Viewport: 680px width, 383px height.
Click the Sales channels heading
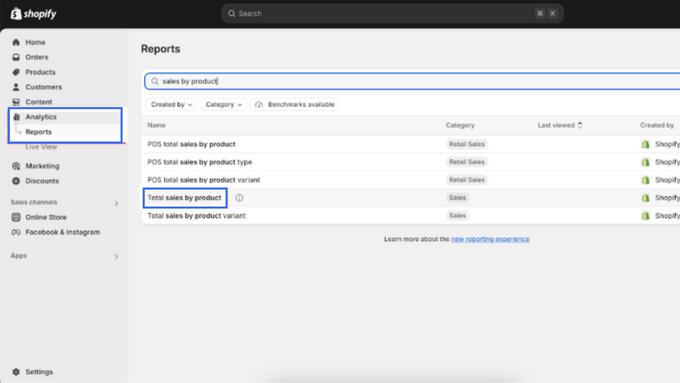(x=34, y=202)
